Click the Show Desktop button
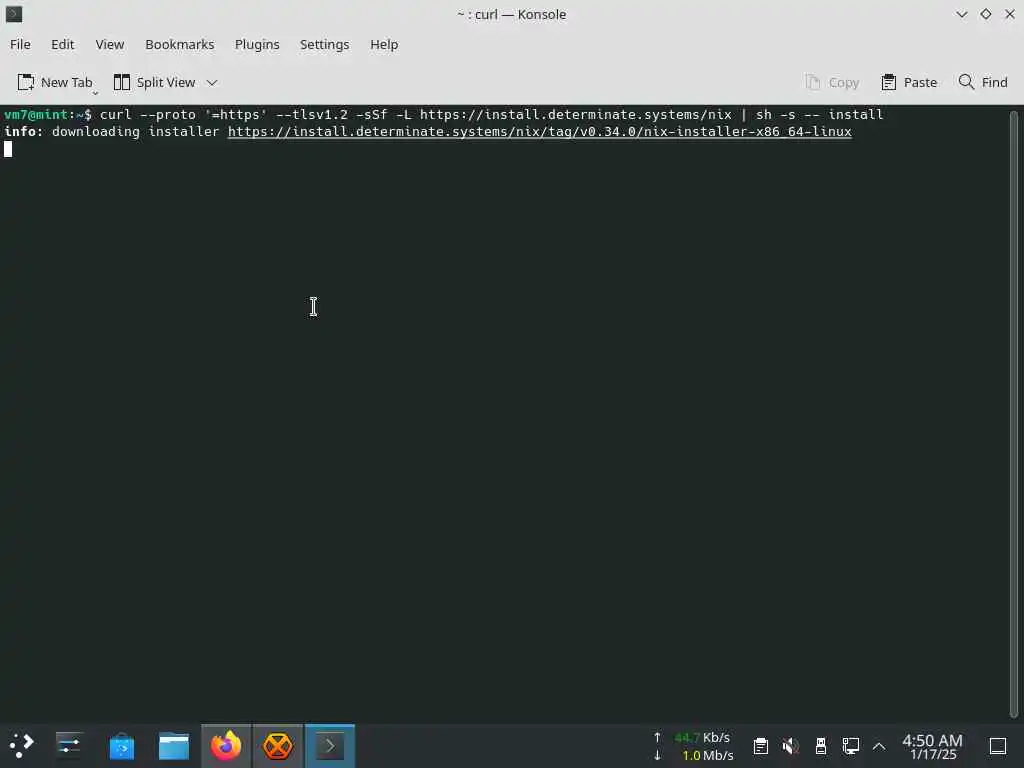 [x=998, y=746]
